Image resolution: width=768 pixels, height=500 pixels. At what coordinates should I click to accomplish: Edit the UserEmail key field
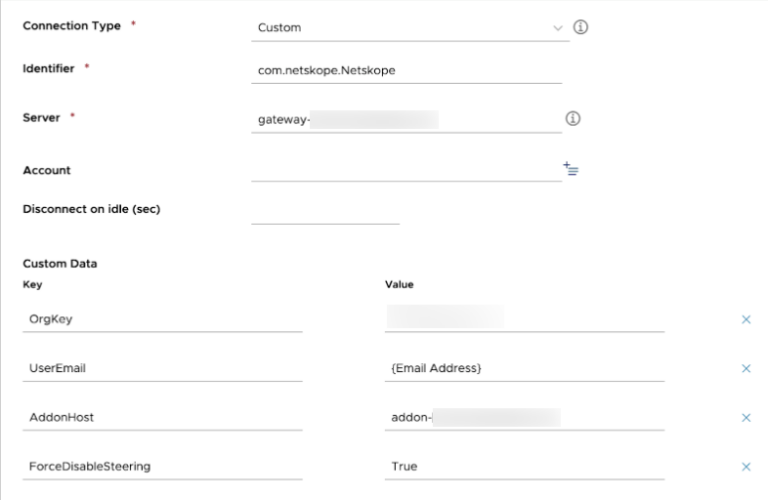(x=162, y=368)
